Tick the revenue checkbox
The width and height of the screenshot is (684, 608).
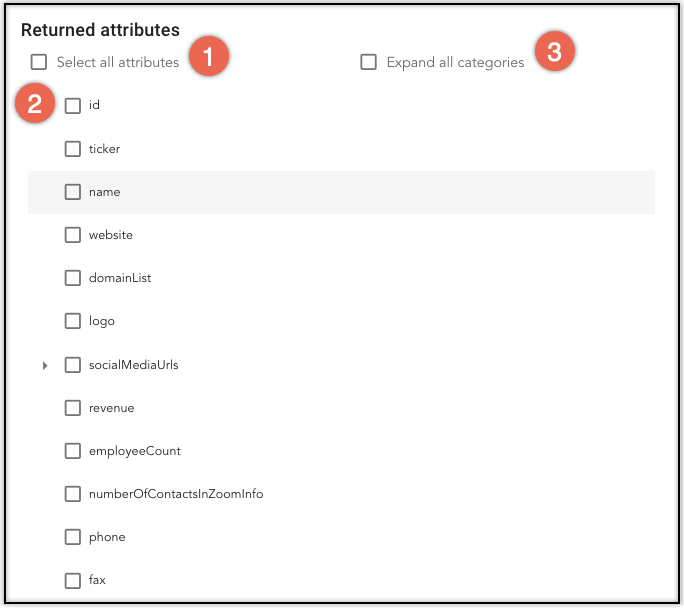73,408
